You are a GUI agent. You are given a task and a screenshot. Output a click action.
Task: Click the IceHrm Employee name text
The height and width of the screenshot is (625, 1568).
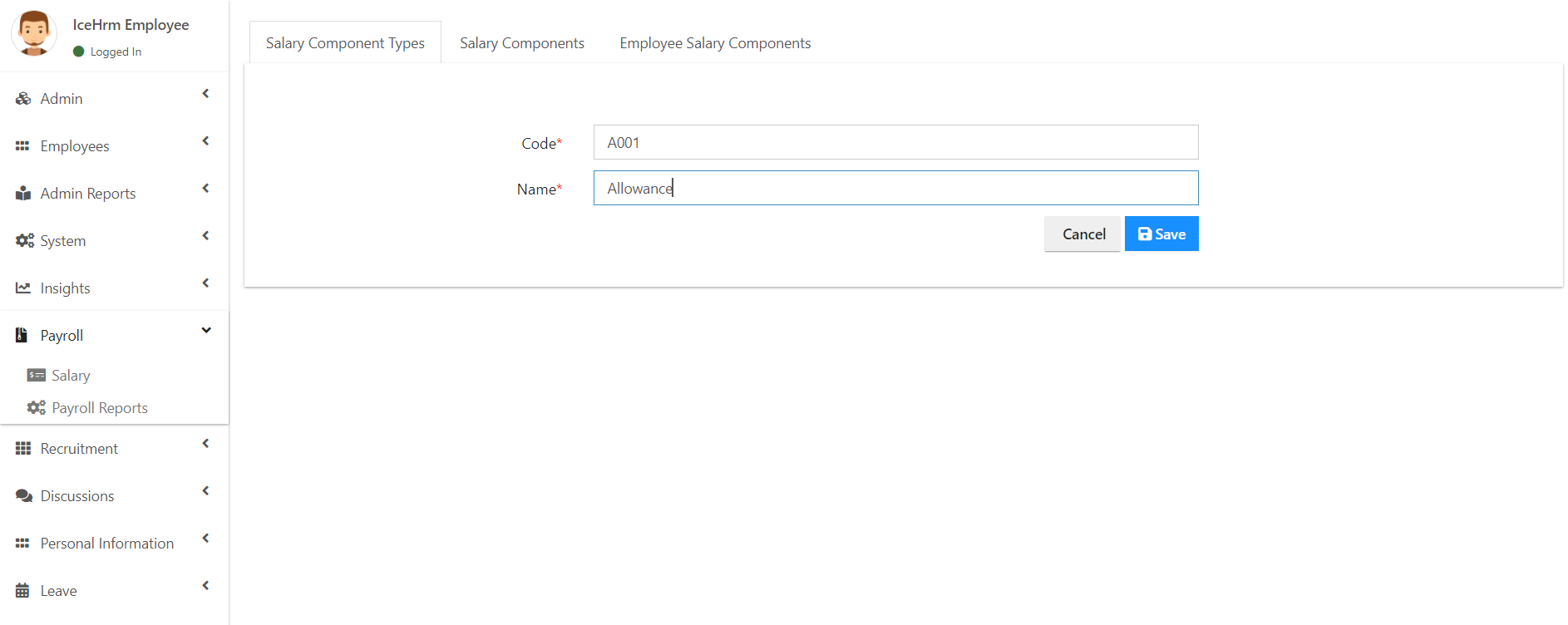click(131, 25)
